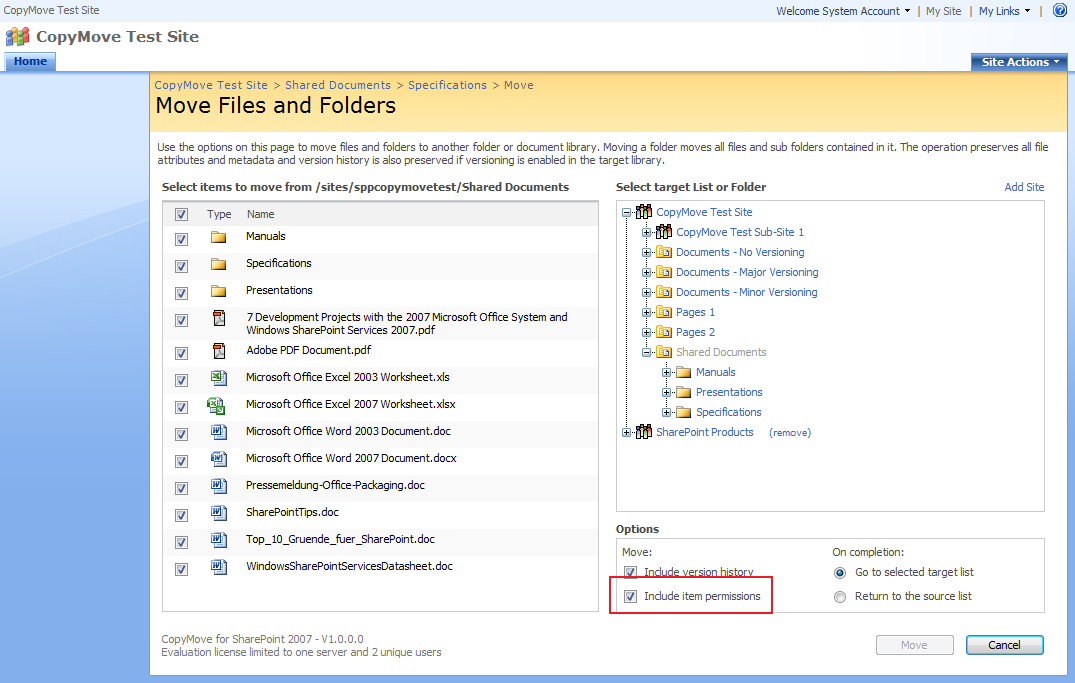The image size is (1075, 683).
Task: Expand the SharePoint Products site node
Action: click(626, 432)
